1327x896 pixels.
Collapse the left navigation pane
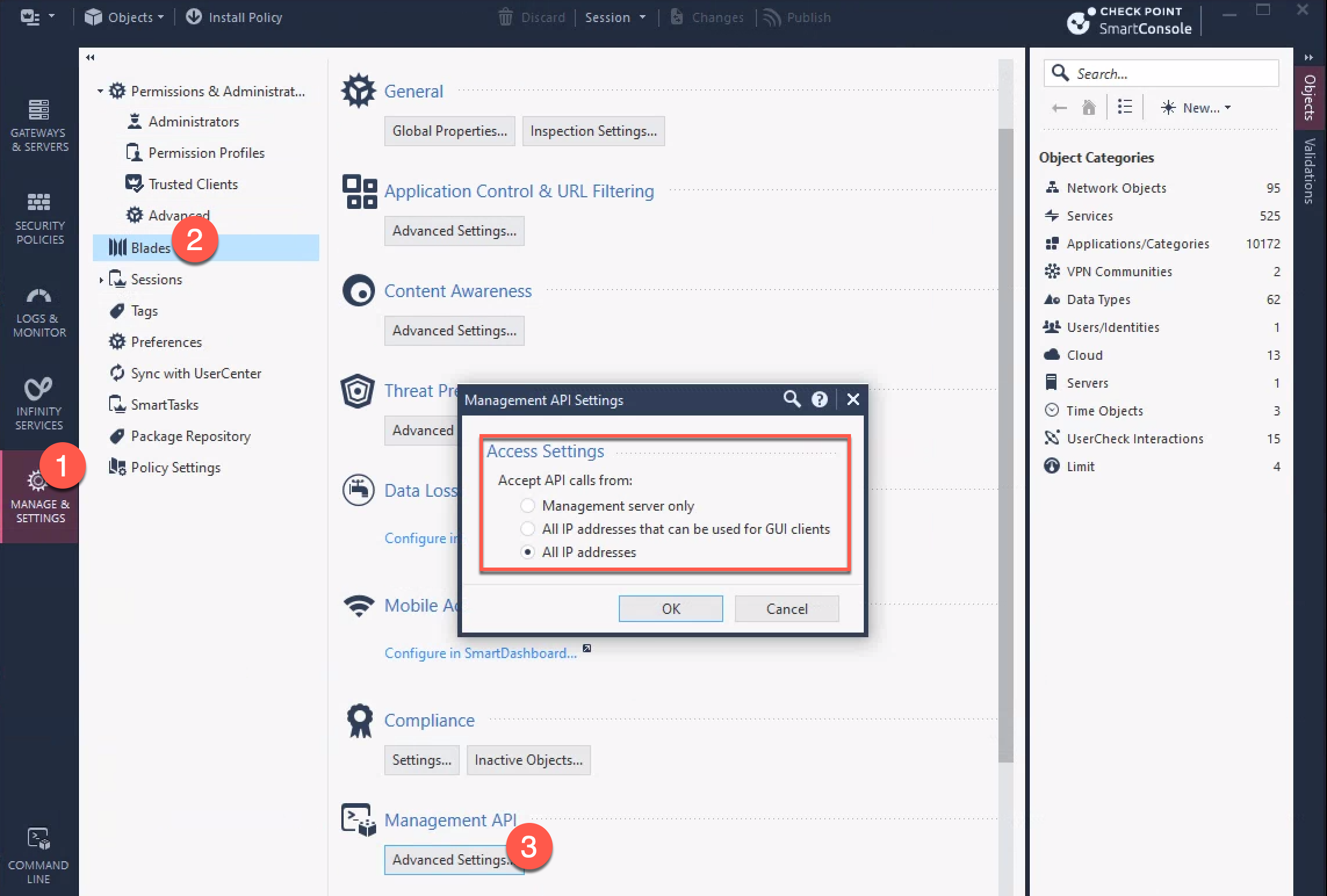pyautogui.click(x=90, y=57)
